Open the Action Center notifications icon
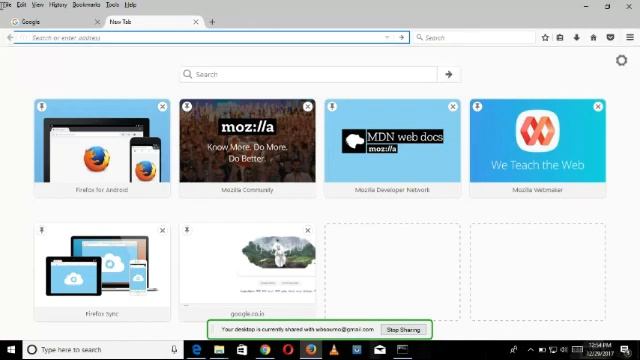Image resolution: width=640 pixels, height=360 pixels. point(624,350)
